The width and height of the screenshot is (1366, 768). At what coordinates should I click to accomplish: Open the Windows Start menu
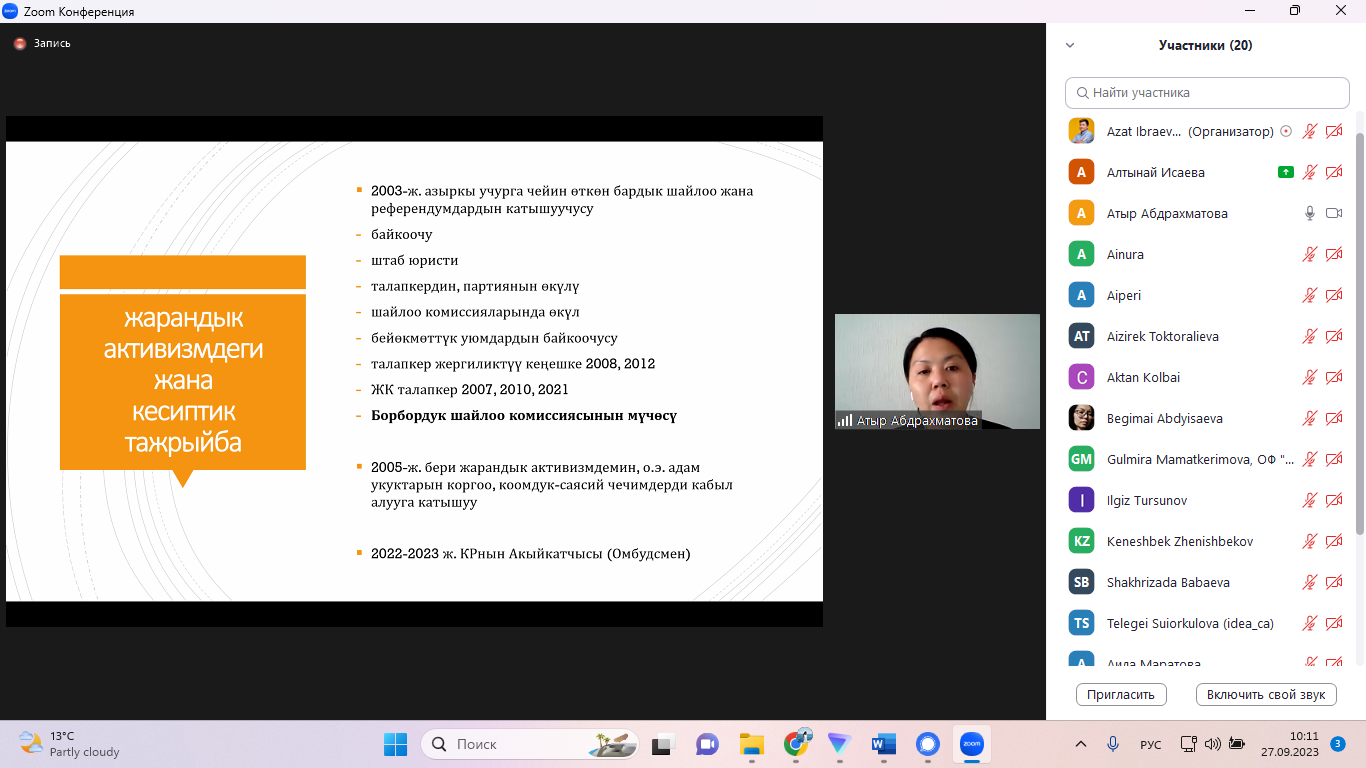395,744
